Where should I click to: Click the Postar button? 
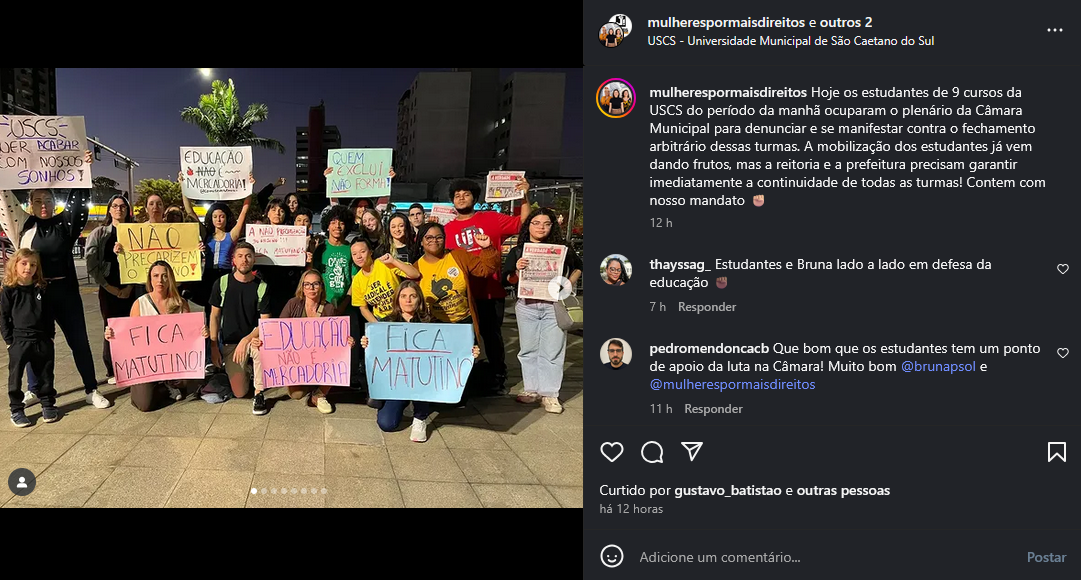click(x=1046, y=557)
